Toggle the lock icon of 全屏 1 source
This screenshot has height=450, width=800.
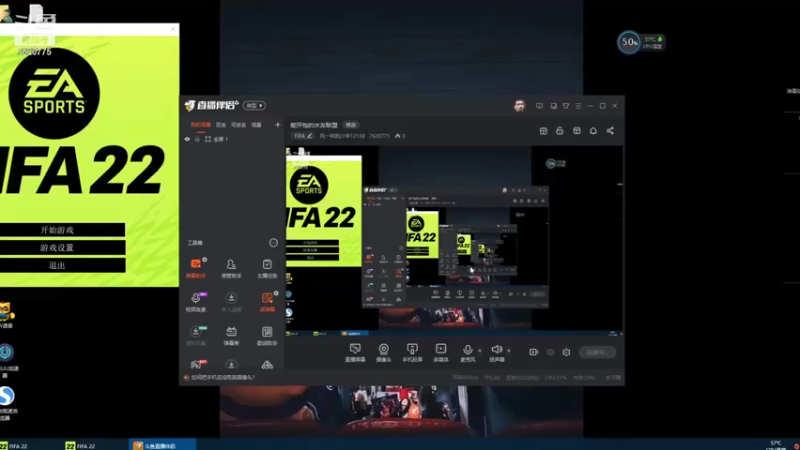pos(197,139)
